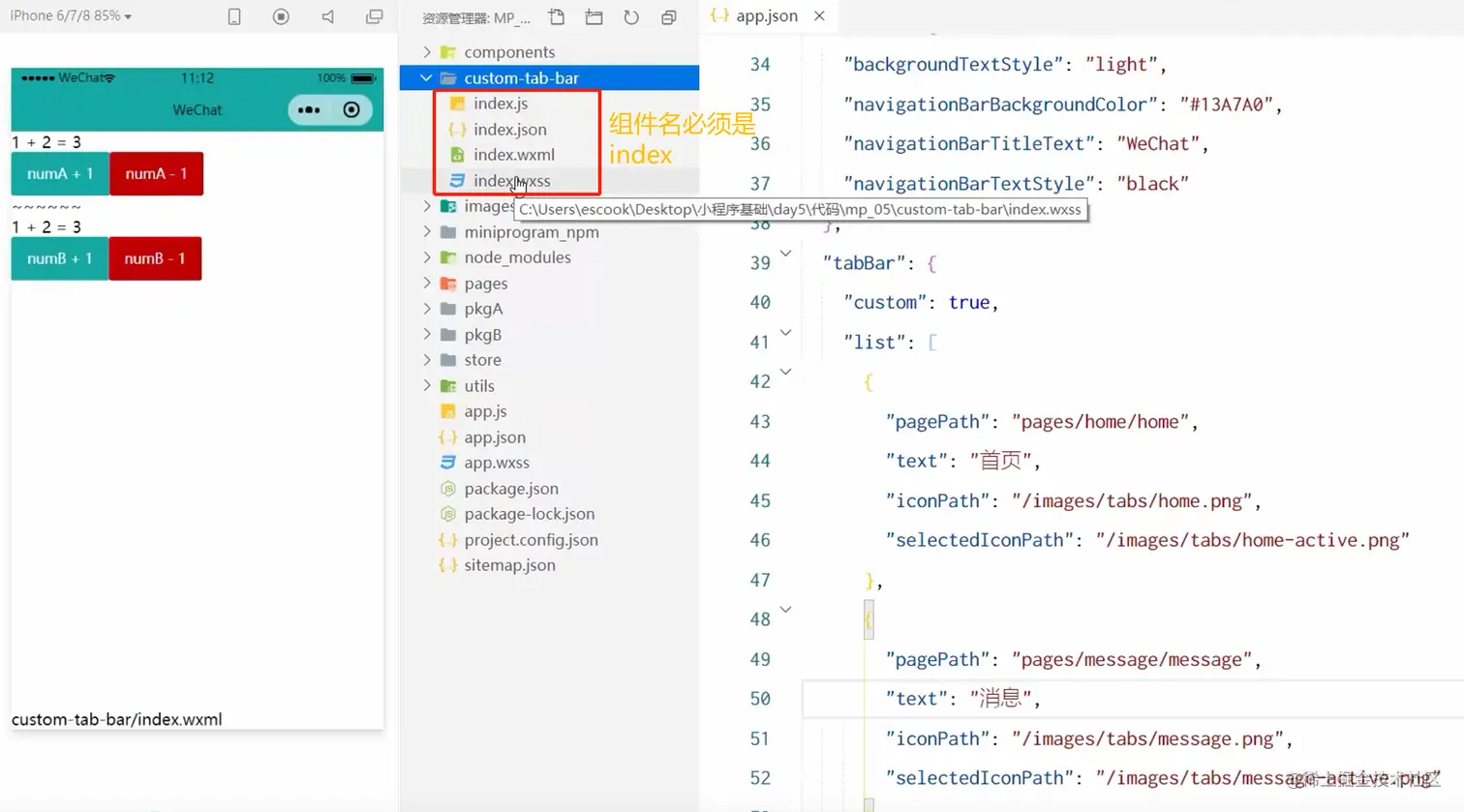
Task: Open index.js in custom-tab-bar
Action: tap(500, 104)
